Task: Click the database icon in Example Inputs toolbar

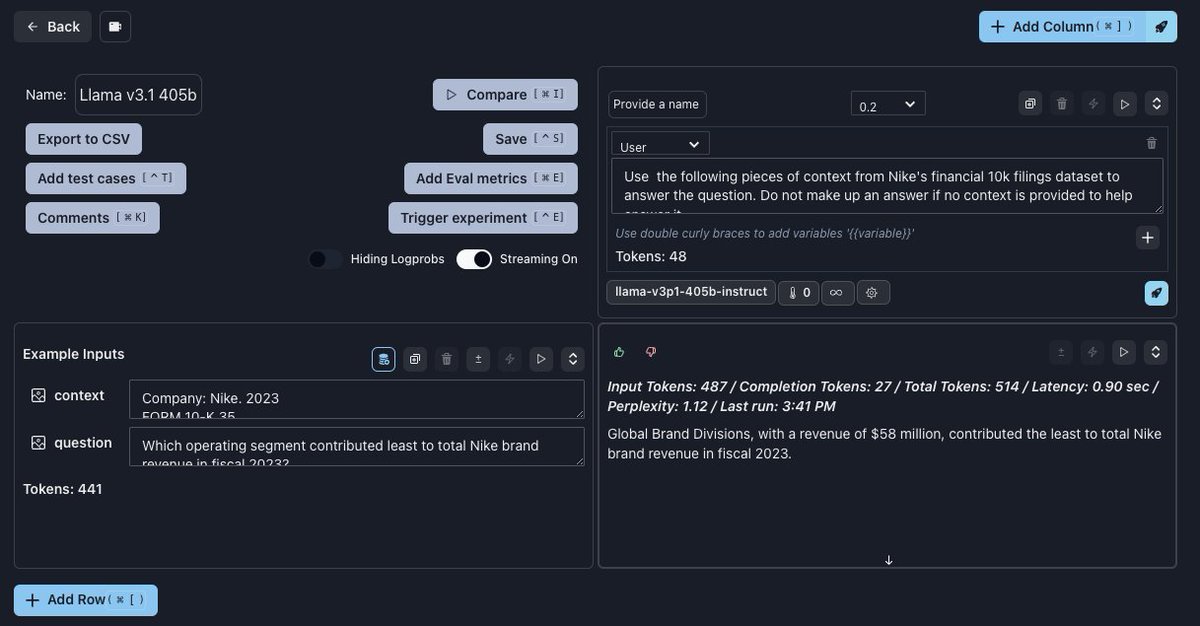Action: [383, 359]
